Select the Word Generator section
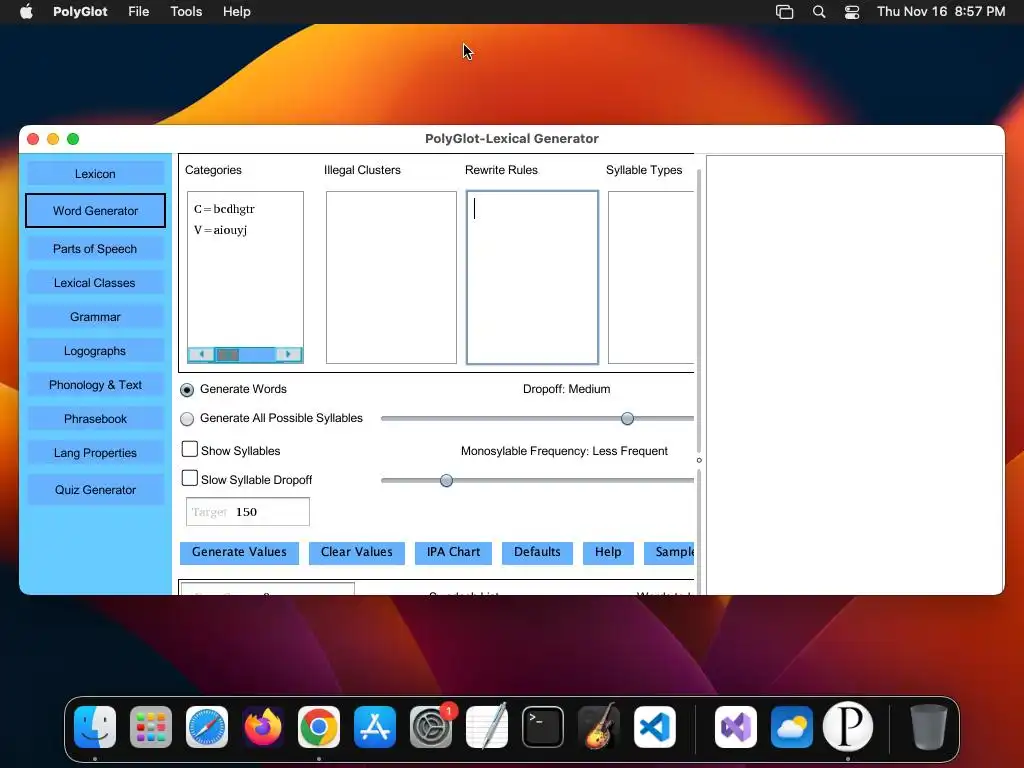Screen dimensions: 1024x768 pyautogui.click(x=95, y=210)
